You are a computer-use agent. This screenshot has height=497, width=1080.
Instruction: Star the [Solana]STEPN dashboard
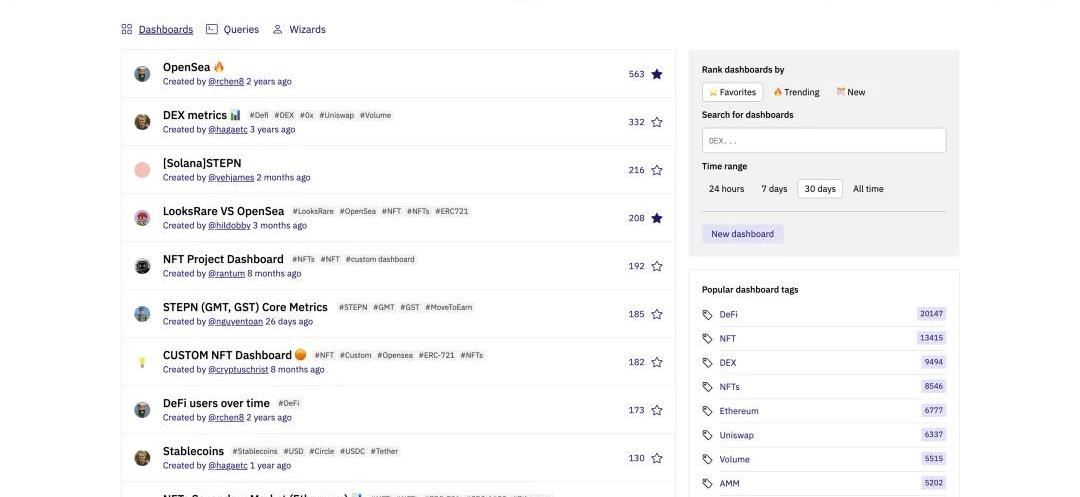click(x=657, y=170)
